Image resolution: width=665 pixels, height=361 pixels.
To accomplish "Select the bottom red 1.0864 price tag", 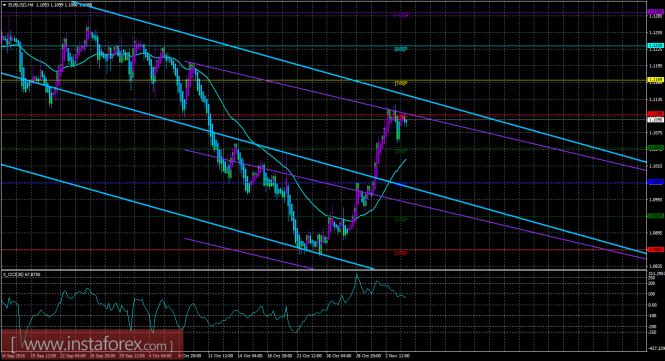I will pos(656,249).
